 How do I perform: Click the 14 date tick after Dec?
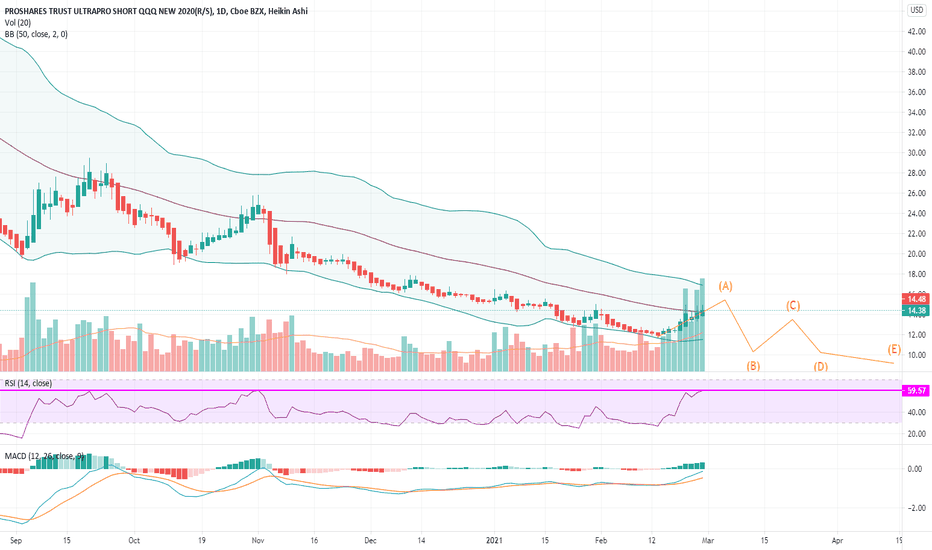tap(421, 540)
